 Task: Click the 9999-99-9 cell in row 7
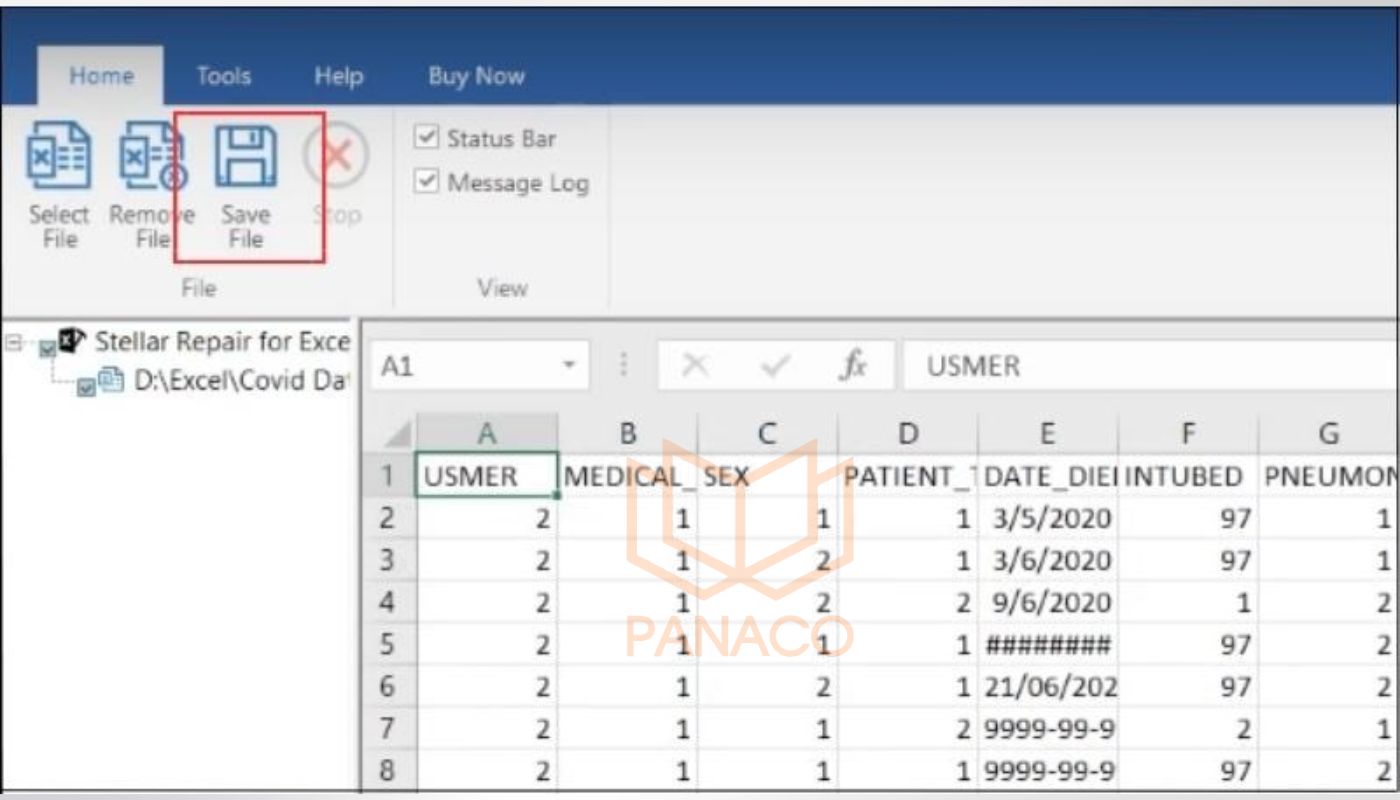[1048, 728]
